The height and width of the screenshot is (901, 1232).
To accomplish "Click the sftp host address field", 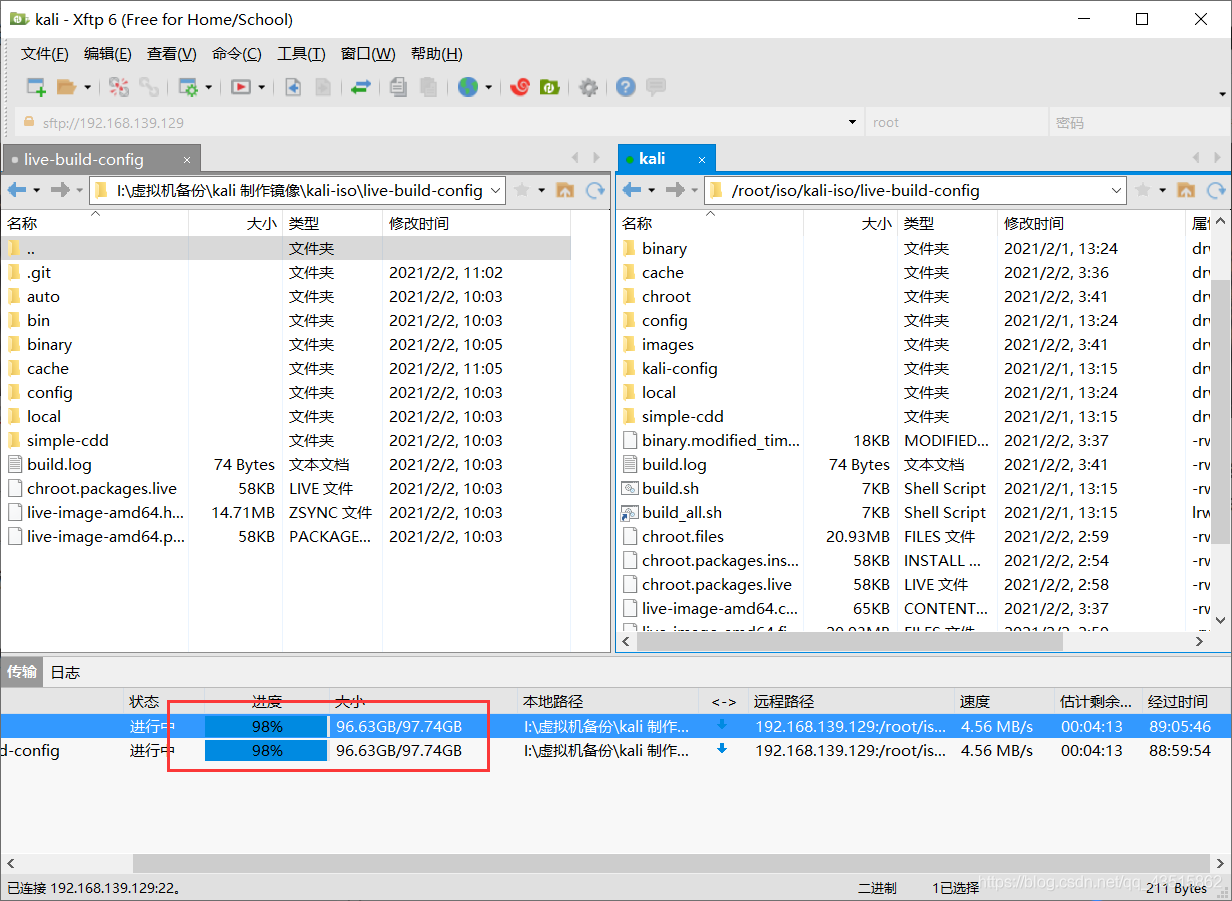I will (440, 122).
